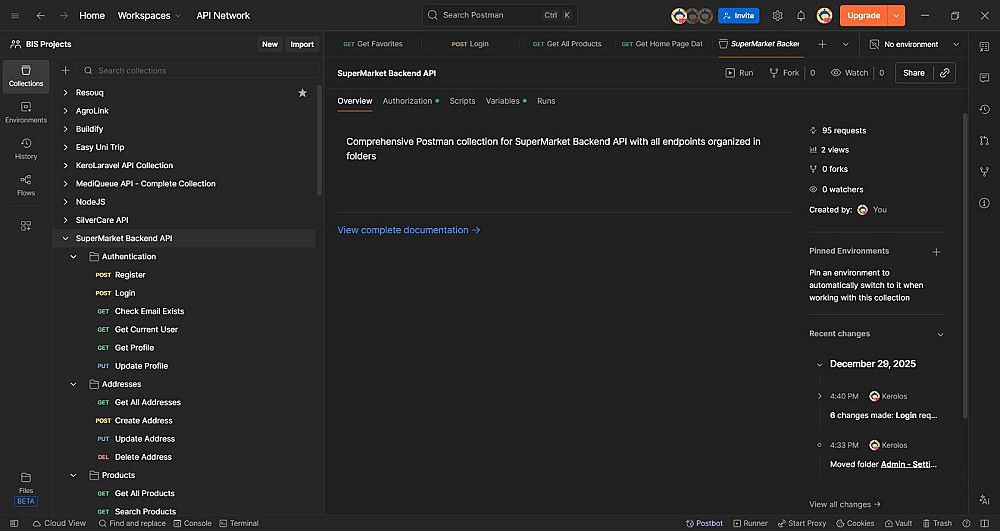
Task: Click the notifications bell icon
Action: click(x=801, y=16)
